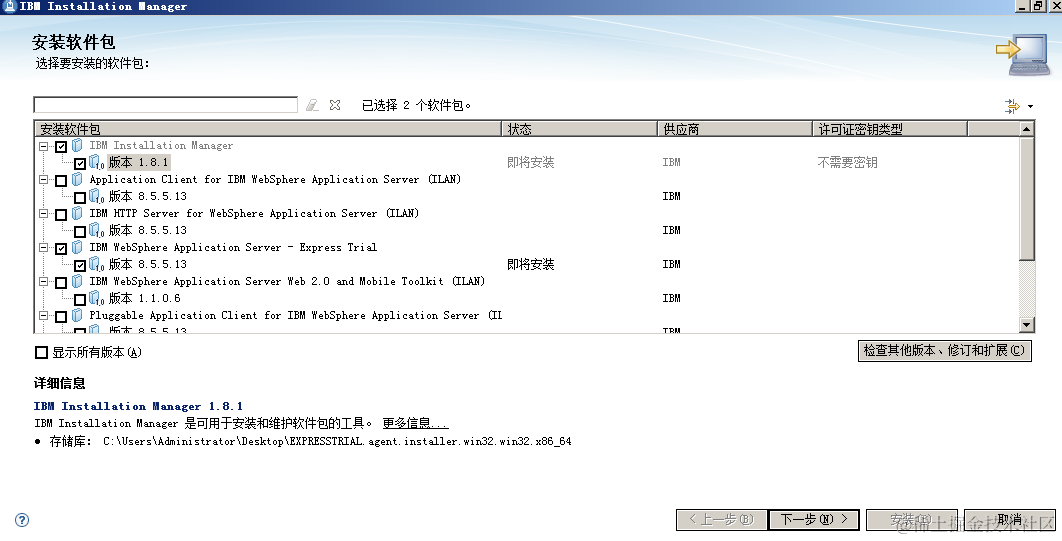
Task: Enable the 显示所有版本 checkbox
Action: pyautogui.click(x=41, y=352)
